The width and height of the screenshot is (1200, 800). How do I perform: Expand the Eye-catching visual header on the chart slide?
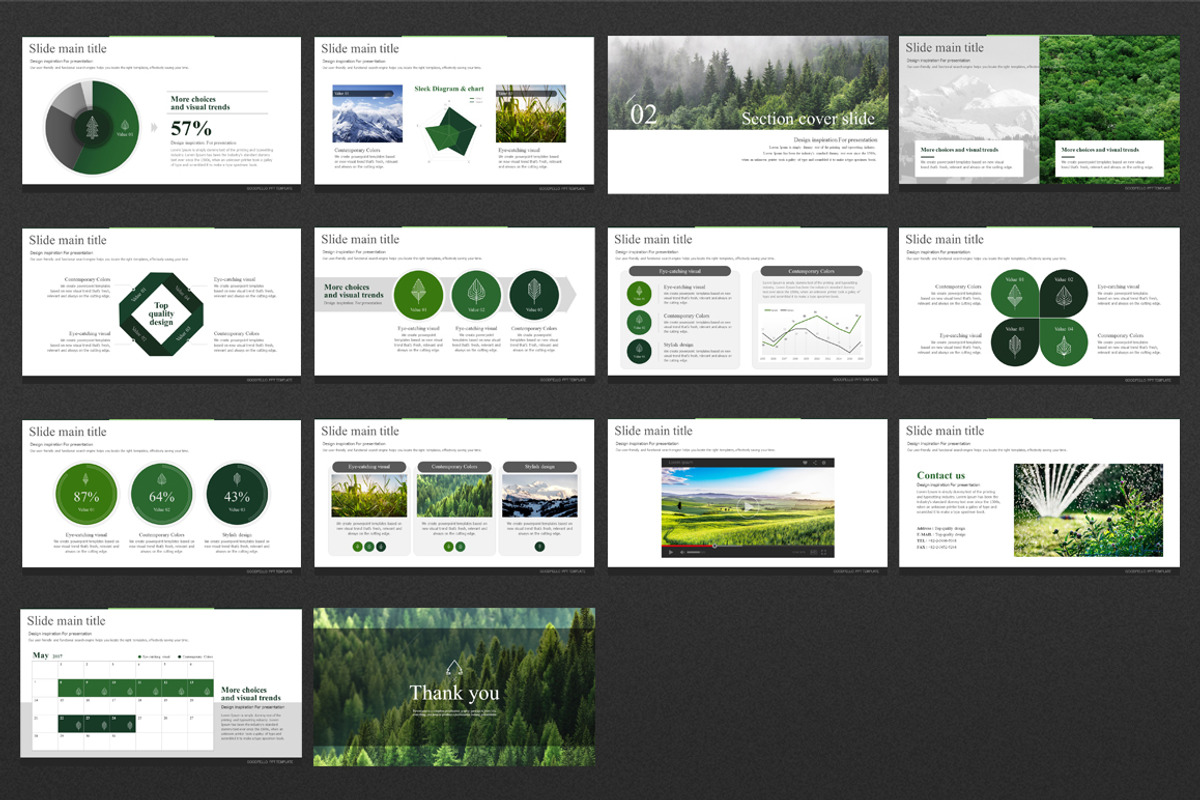pos(682,270)
